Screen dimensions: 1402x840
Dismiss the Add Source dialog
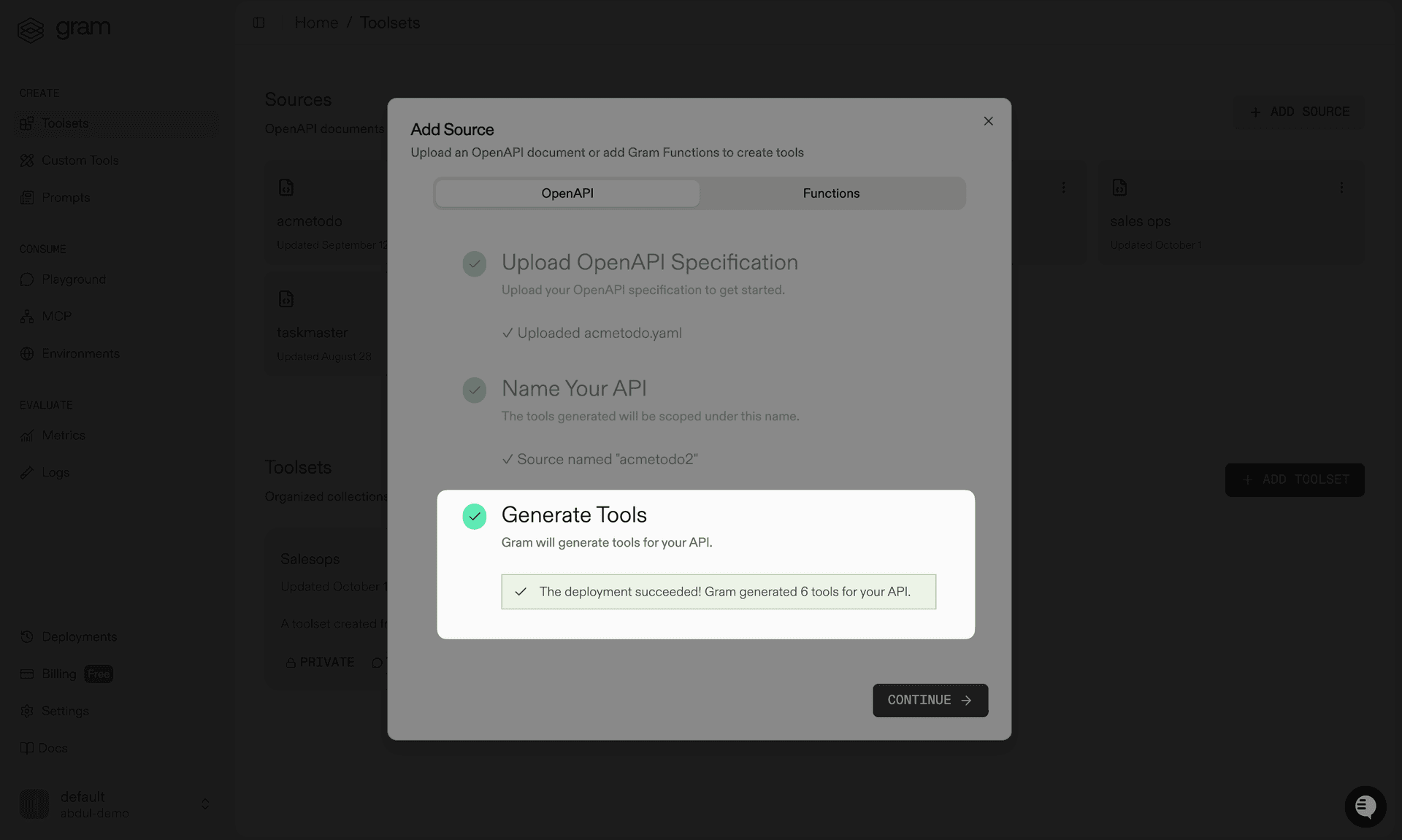click(x=988, y=121)
